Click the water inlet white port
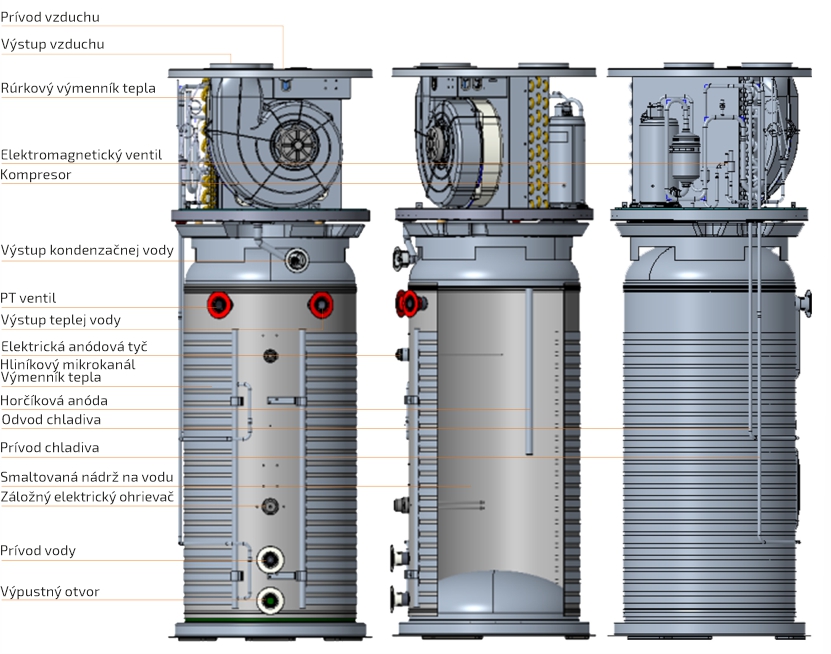 (270, 559)
